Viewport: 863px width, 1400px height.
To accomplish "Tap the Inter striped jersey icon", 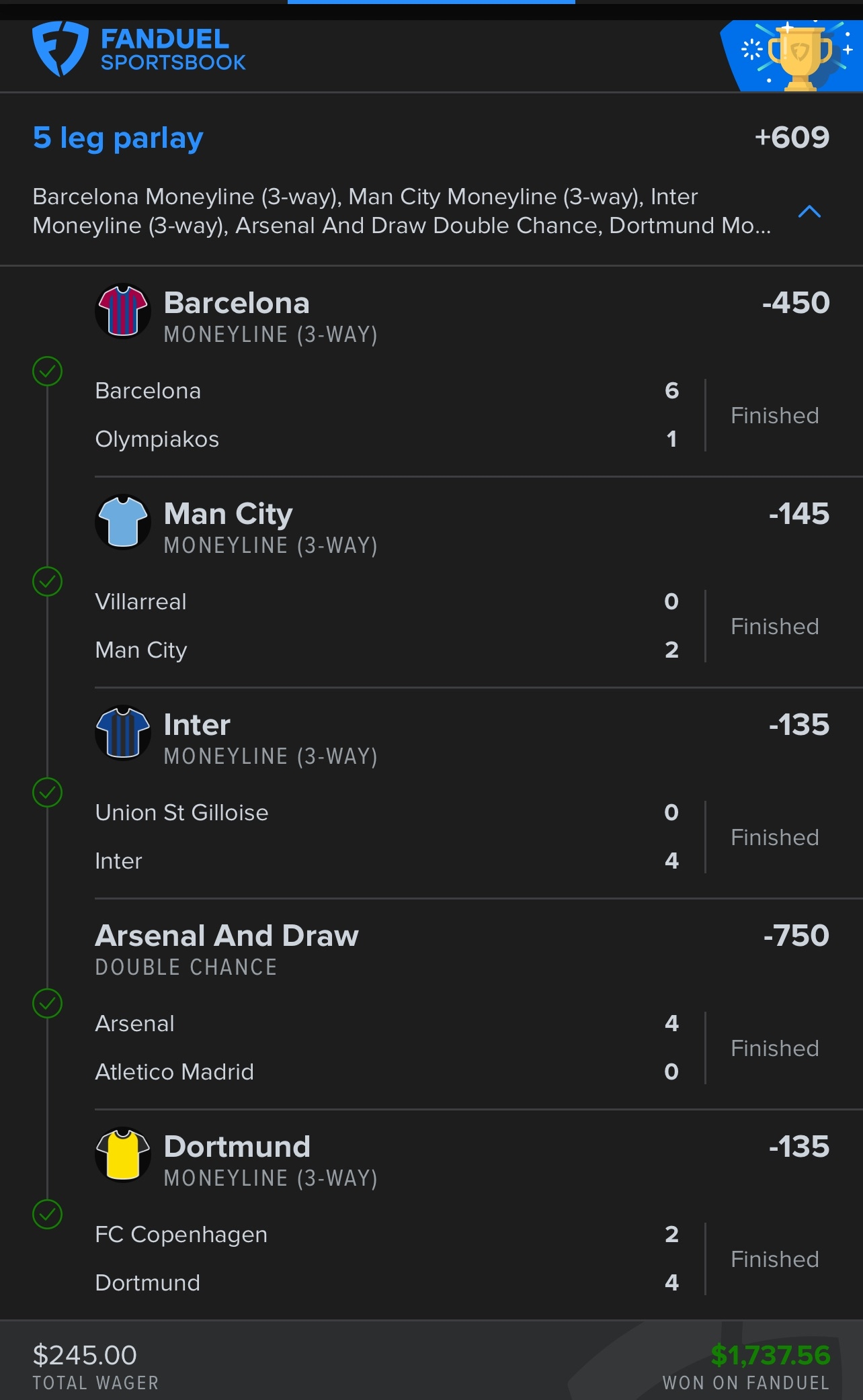I will [122, 733].
